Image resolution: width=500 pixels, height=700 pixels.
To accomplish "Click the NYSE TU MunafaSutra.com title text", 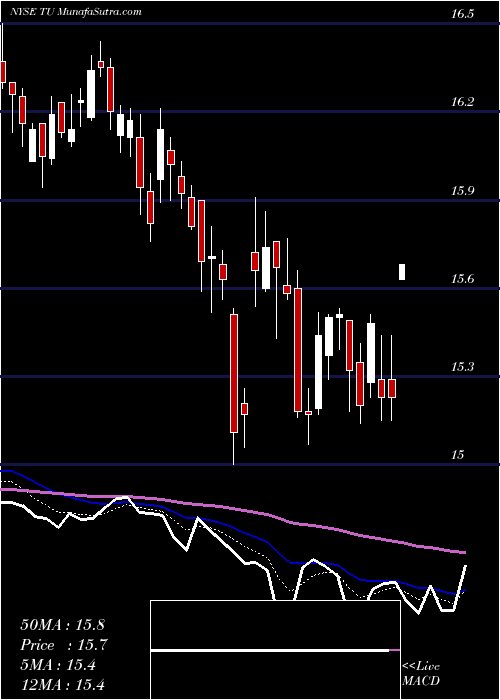I will tap(75, 11).
